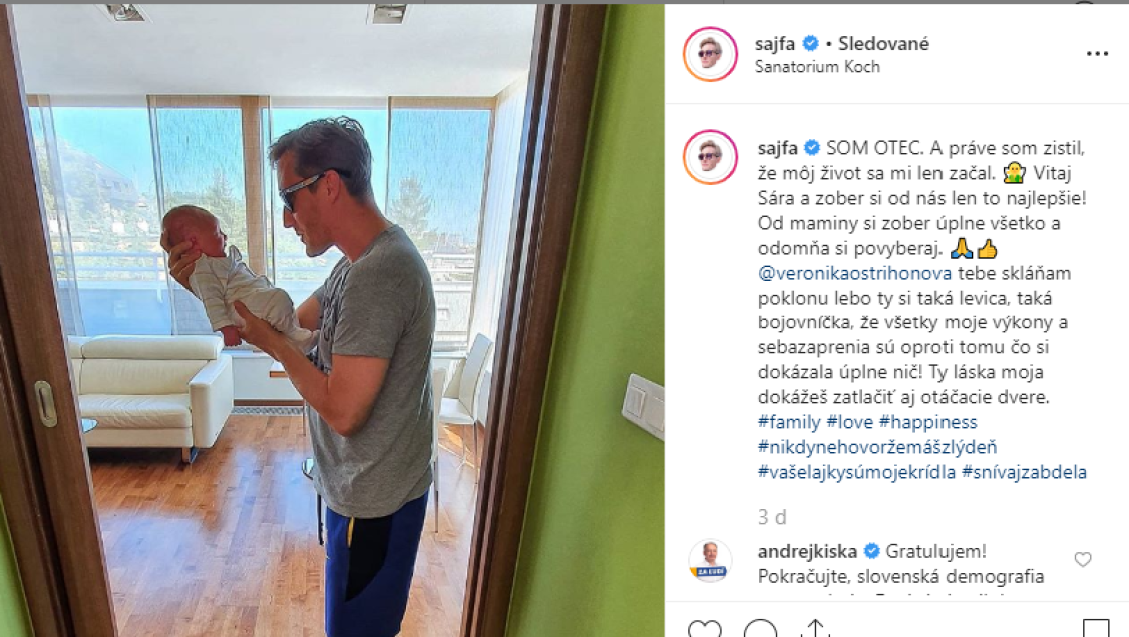Screen dimensions: 1129x637
Task: Open the #love hashtag
Action: [x=850, y=422]
